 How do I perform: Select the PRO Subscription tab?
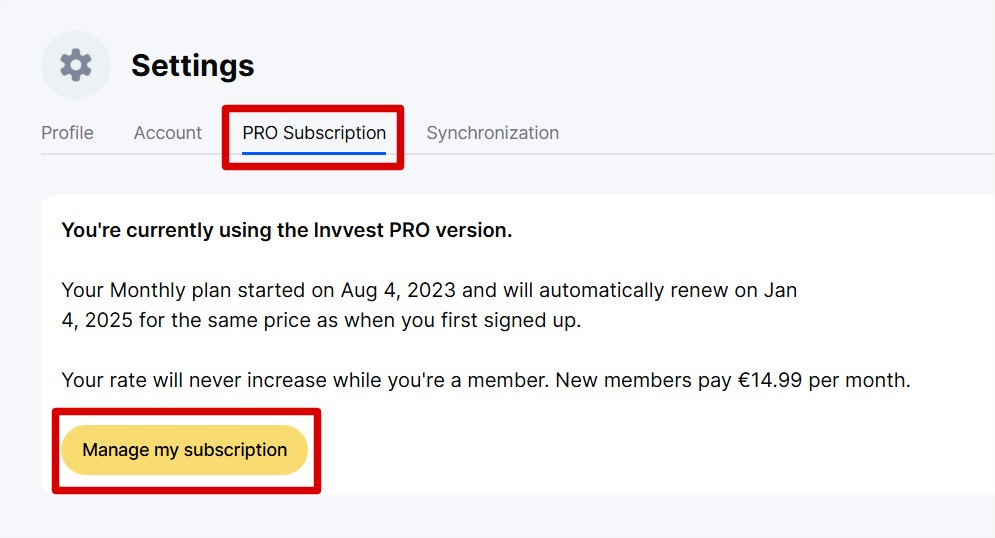(314, 133)
